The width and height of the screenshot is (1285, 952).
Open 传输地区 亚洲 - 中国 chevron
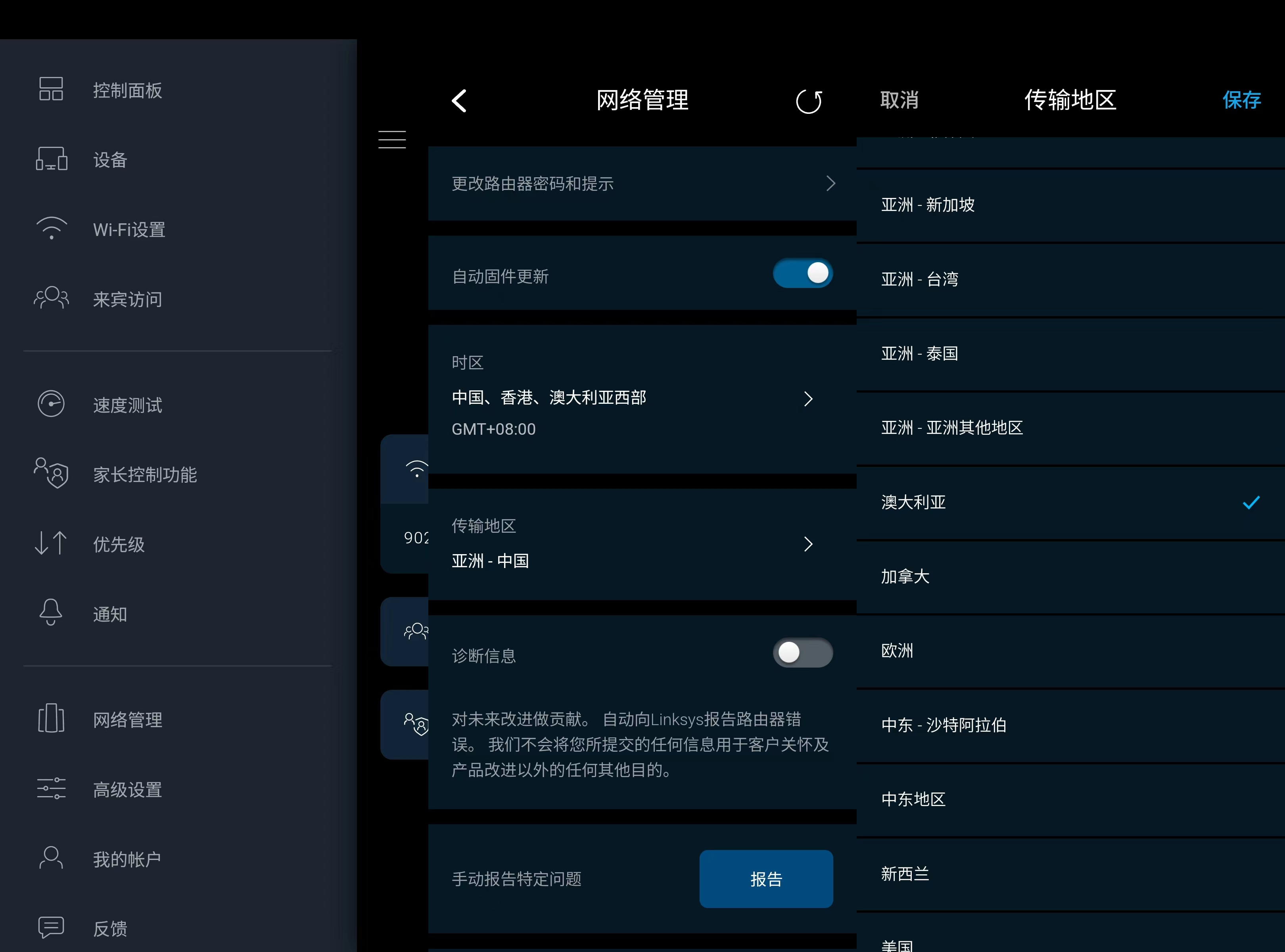click(808, 544)
